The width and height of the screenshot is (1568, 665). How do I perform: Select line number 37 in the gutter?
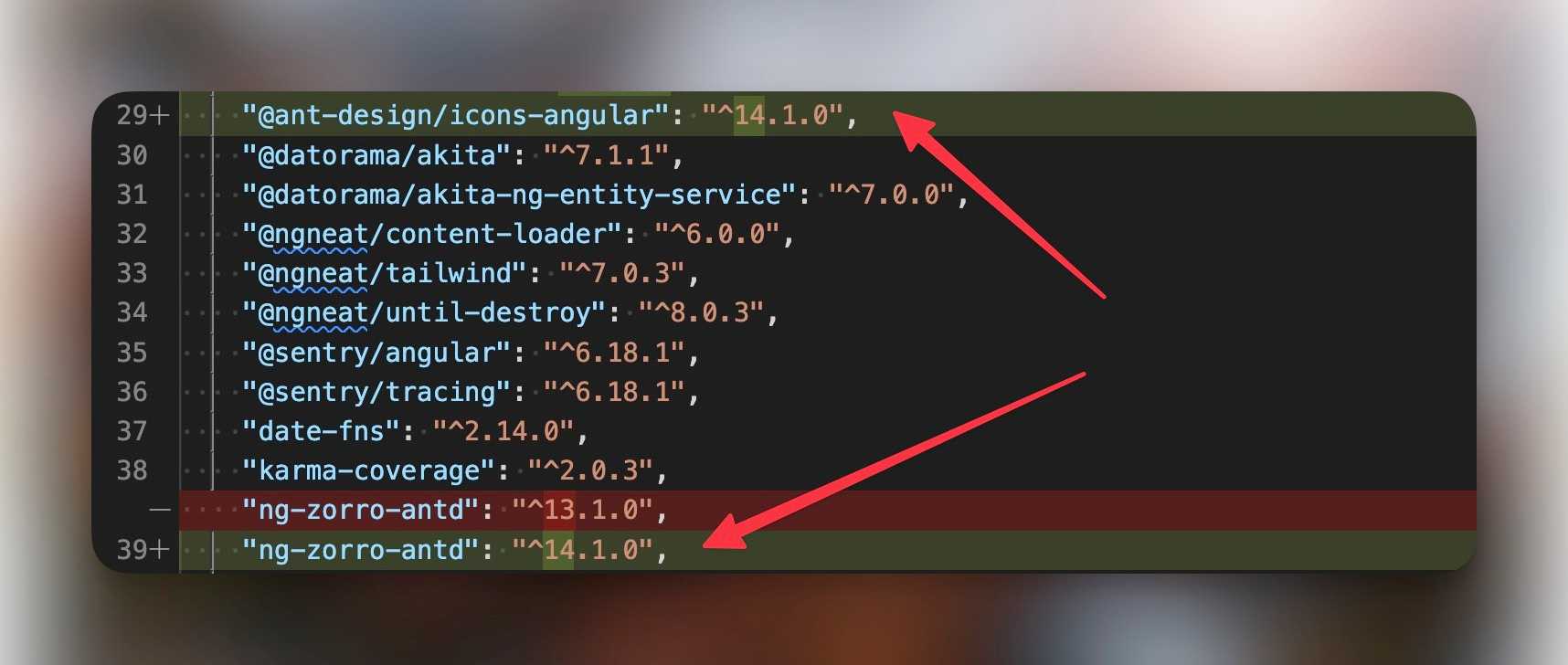click(x=132, y=431)
